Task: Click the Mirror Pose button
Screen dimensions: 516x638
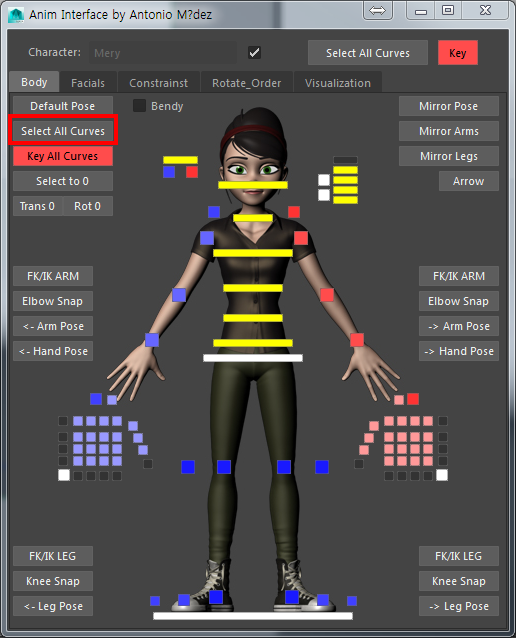Action: [x=449, y=106]
